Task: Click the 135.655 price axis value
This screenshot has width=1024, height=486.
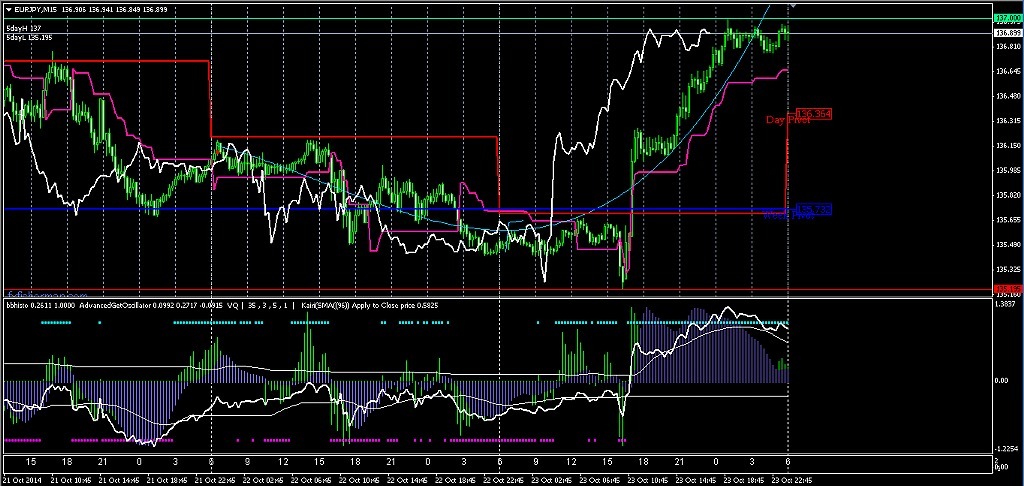Action: click(x=1006, y=219)
